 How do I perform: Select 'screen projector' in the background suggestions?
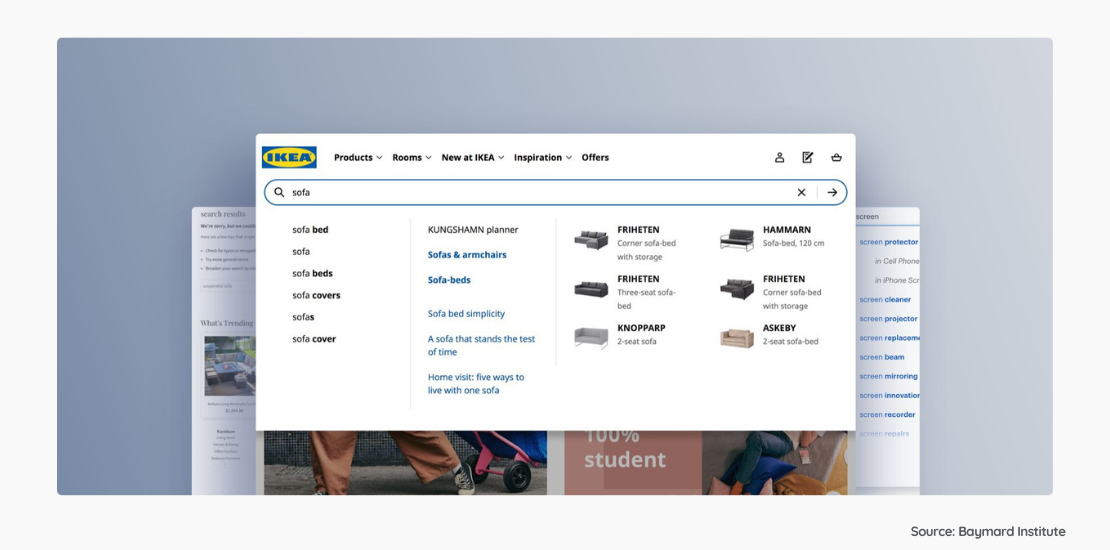888,319
